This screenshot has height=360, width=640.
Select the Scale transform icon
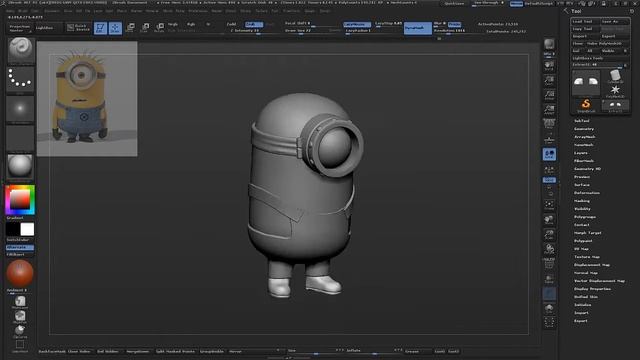pos(145,28)
